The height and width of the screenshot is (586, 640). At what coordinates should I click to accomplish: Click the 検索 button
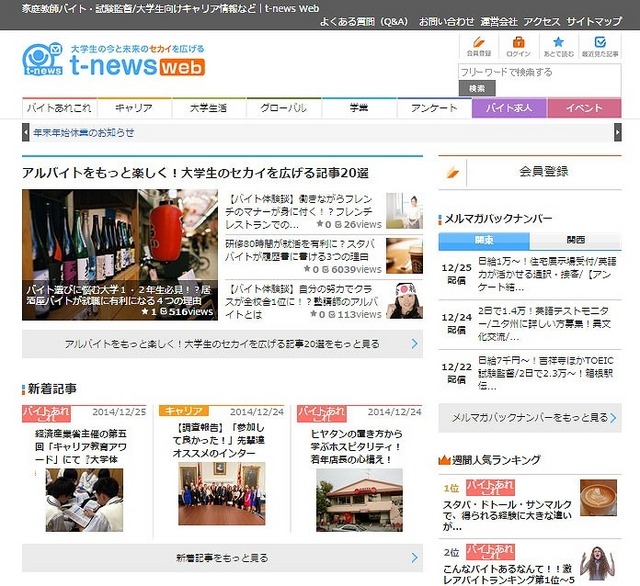coord(477,88)
